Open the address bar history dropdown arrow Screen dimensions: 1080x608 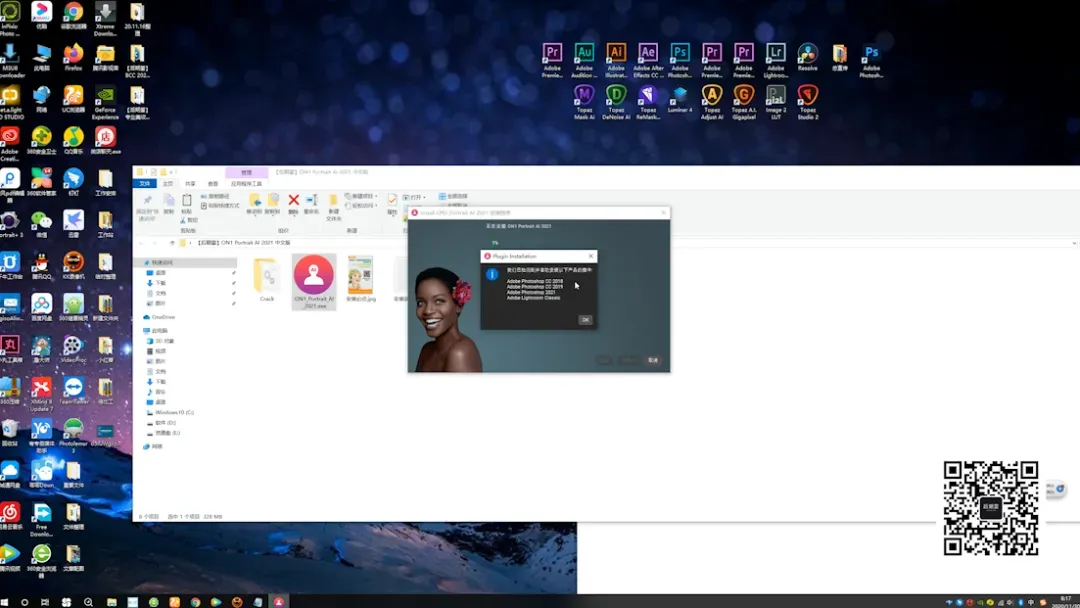[1074, 243]
